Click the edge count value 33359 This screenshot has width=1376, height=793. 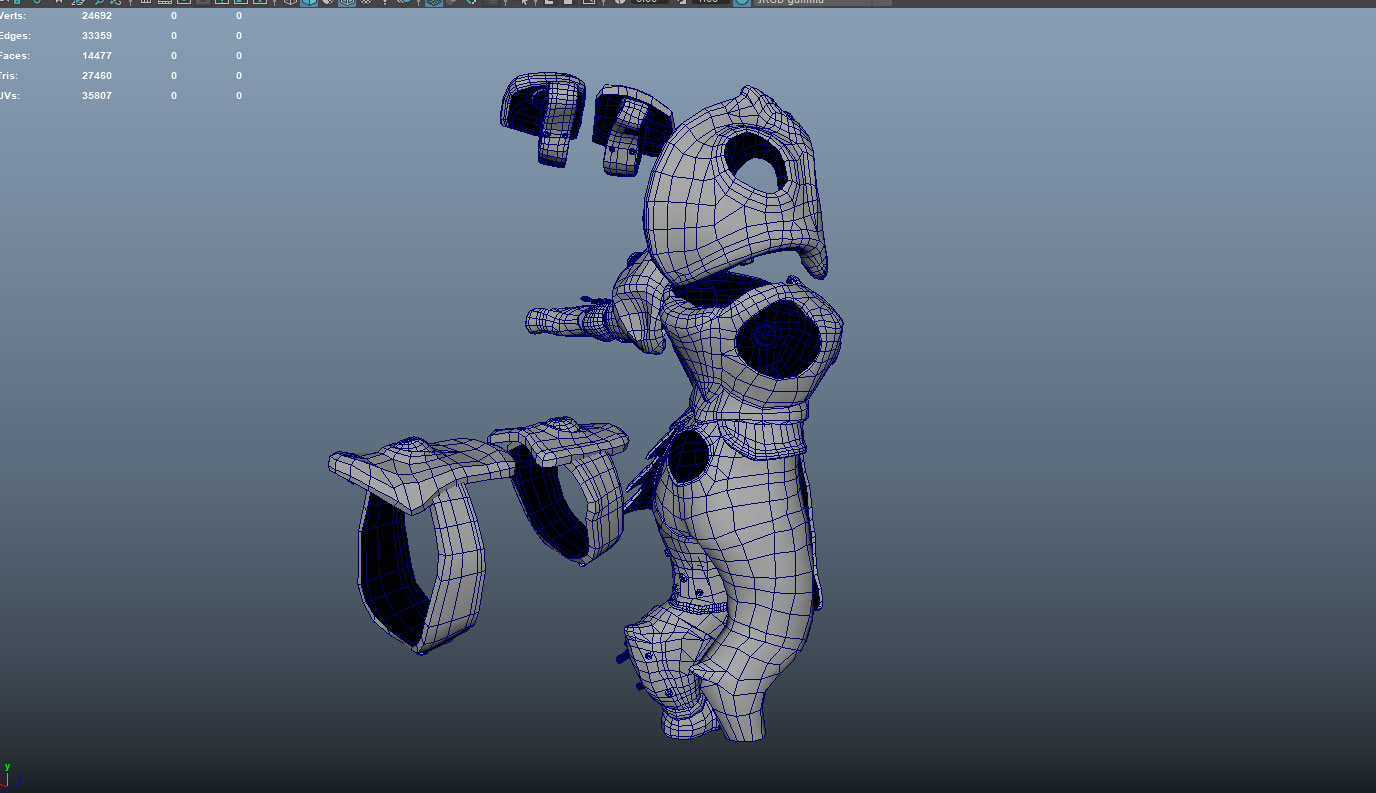click(97, 36)
